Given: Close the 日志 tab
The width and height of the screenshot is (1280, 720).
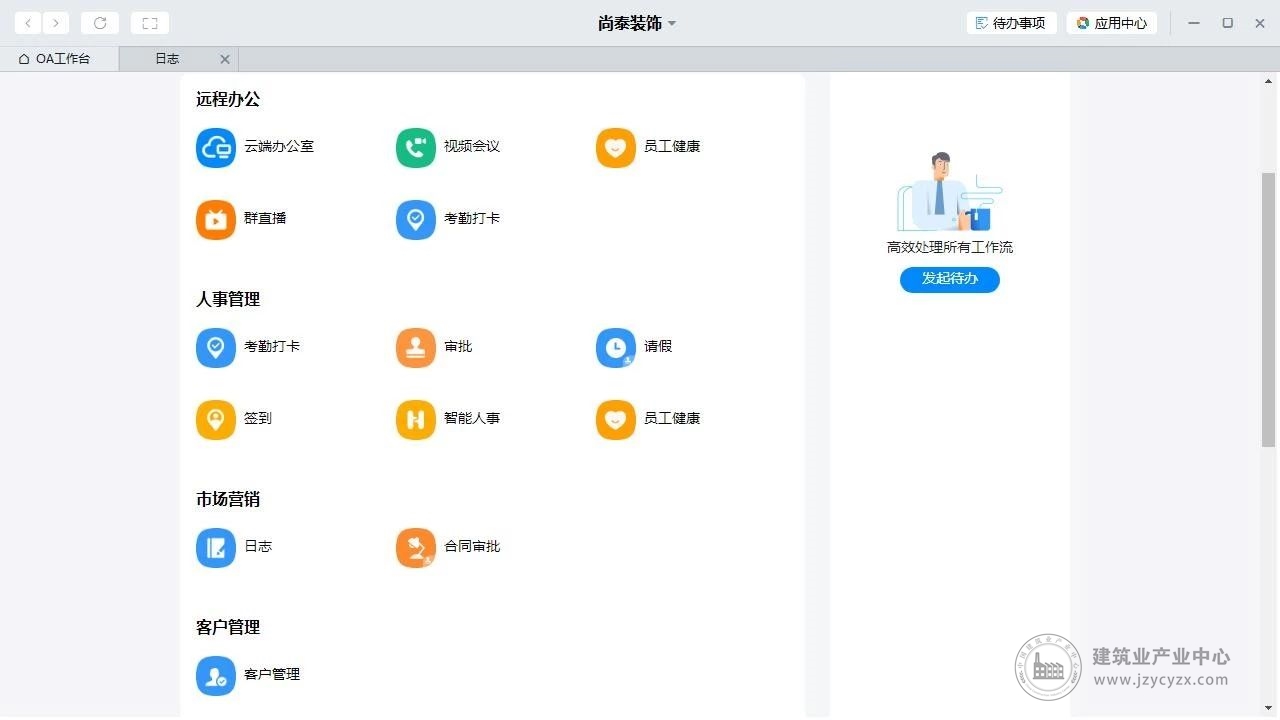Looking at the screenshot, I should (x=225, y=59).
